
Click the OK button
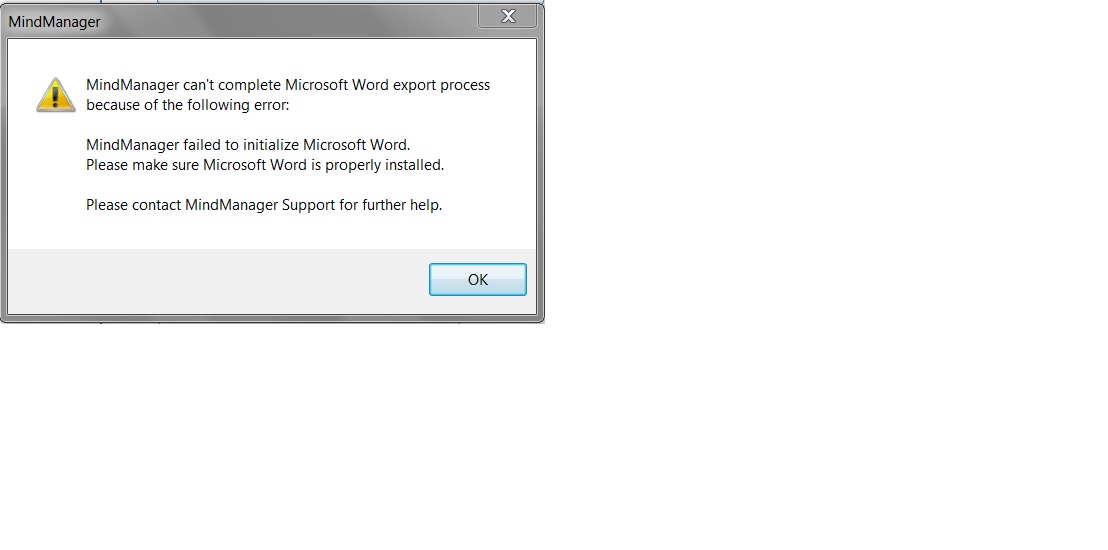click(478, 279)
